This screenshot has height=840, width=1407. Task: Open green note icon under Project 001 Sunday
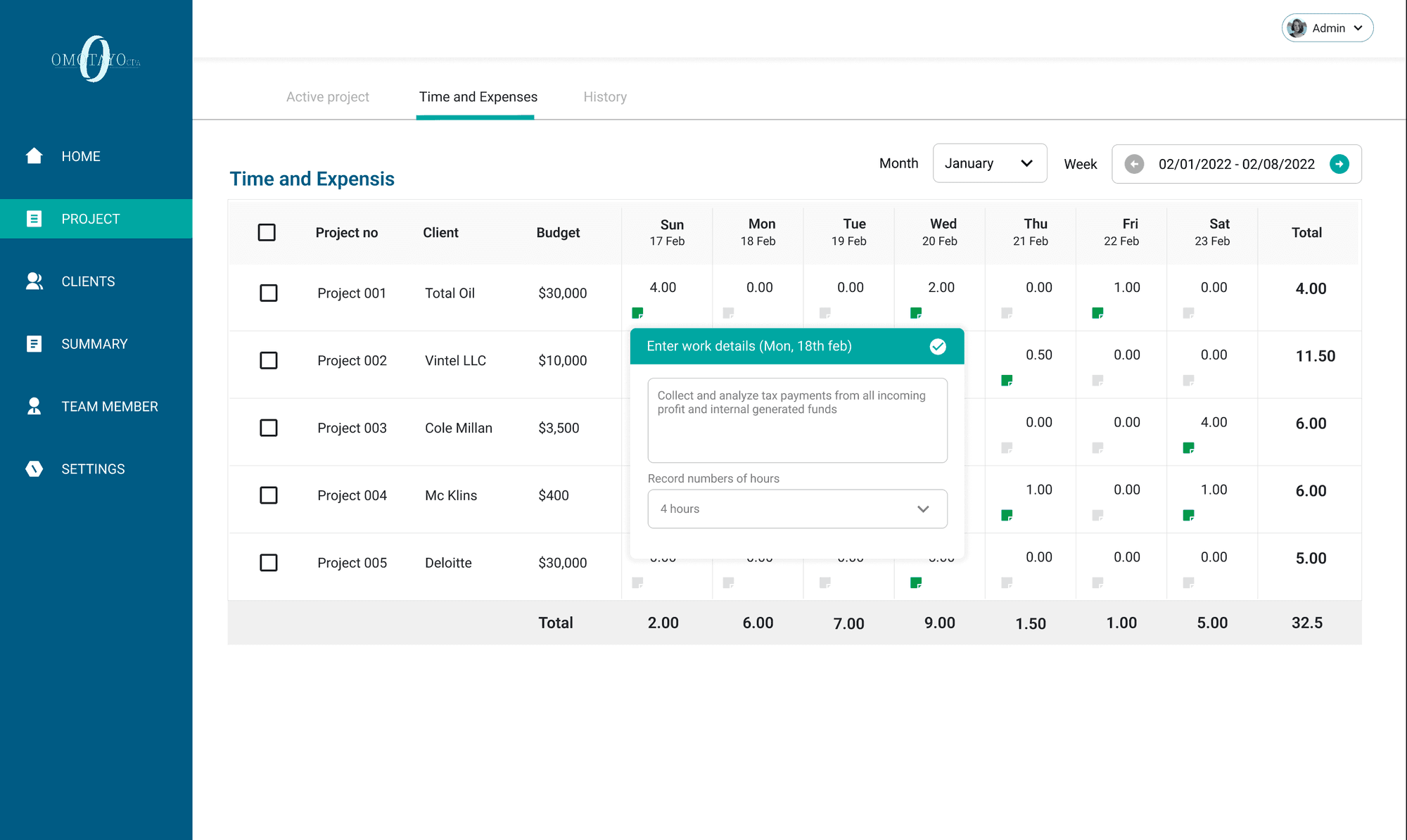[637, 312]
